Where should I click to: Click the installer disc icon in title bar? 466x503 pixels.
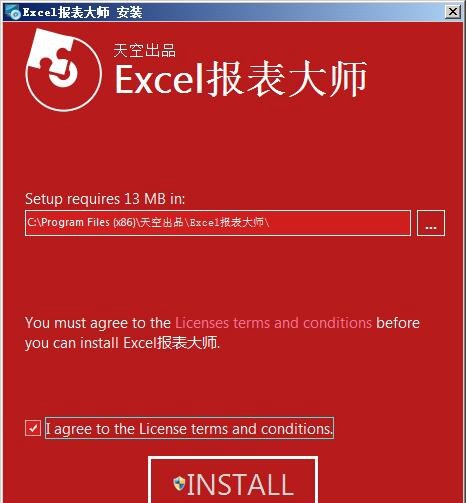tap(13, 12)
